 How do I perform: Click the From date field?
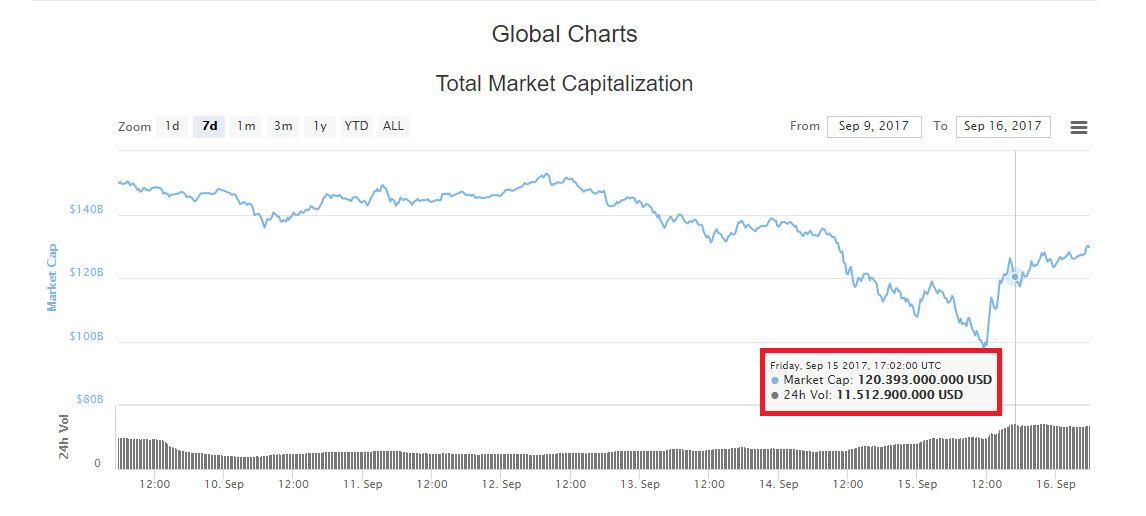(873, 126)
